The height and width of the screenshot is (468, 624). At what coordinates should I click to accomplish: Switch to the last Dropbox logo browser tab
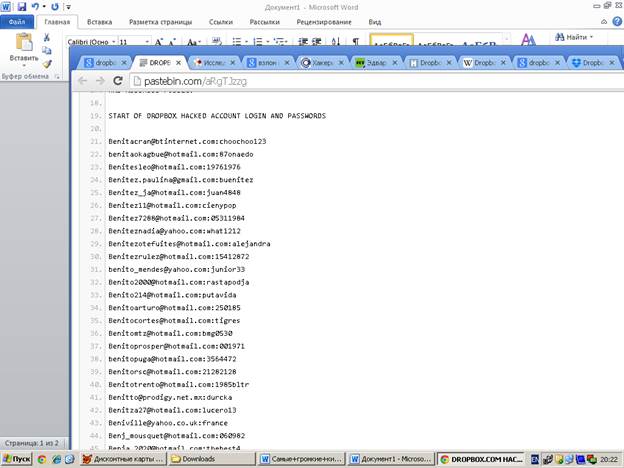[591, 62]
